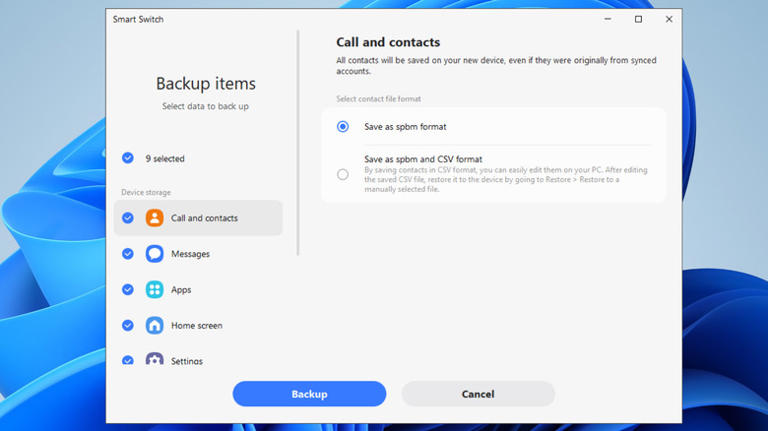Toggle the Apps backup checkbox
Image resolution: width=768 pixels, height=431 pixels.
[x=127, y=290]
